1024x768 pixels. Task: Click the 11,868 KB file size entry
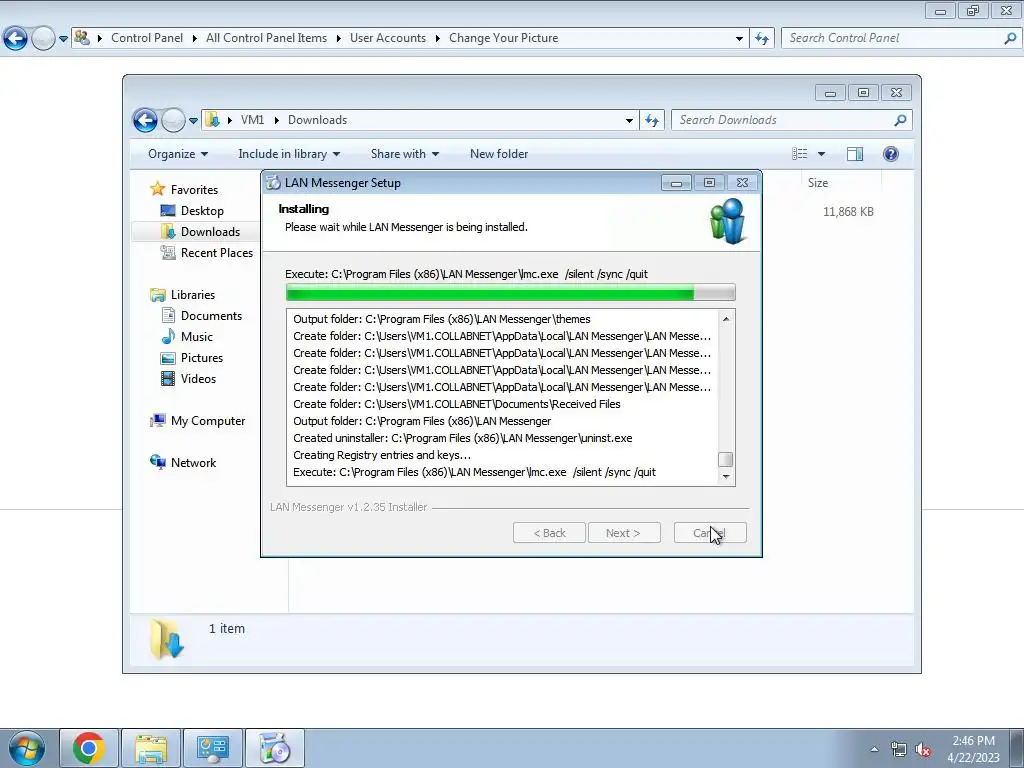tap(848, 212)
